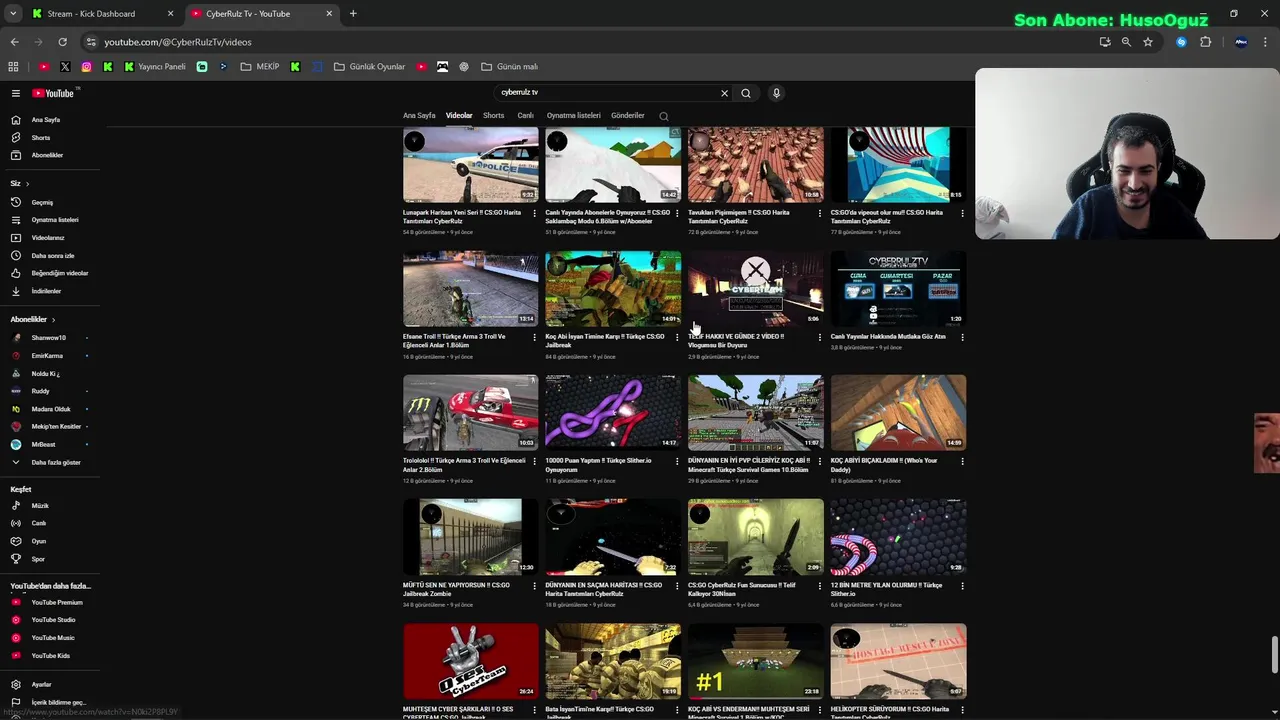
Task: Open options menu for 12 BİN METRE YILAN video
Action: click(962, 586)
